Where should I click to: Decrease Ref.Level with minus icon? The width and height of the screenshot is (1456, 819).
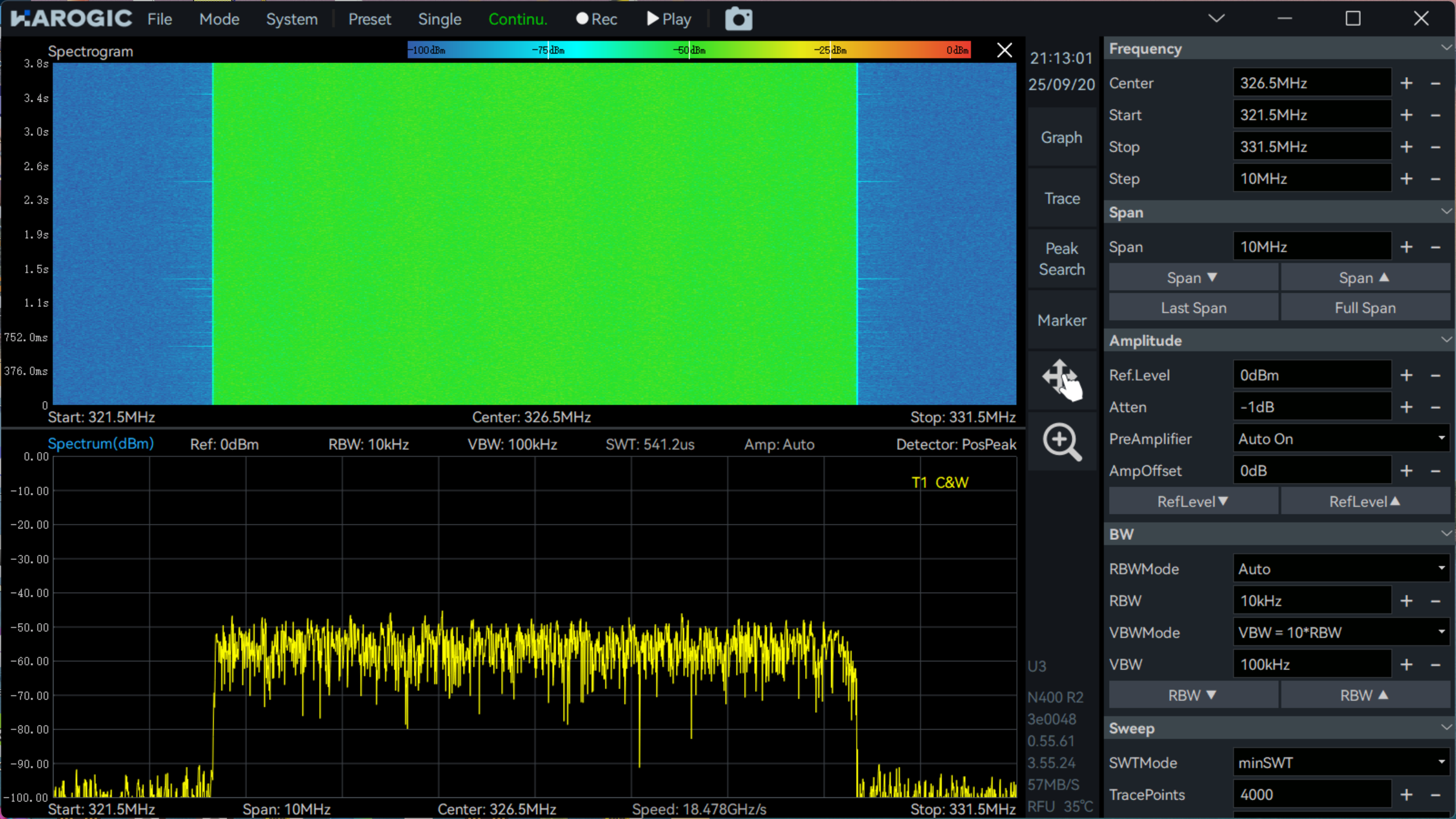[1435, 376]
